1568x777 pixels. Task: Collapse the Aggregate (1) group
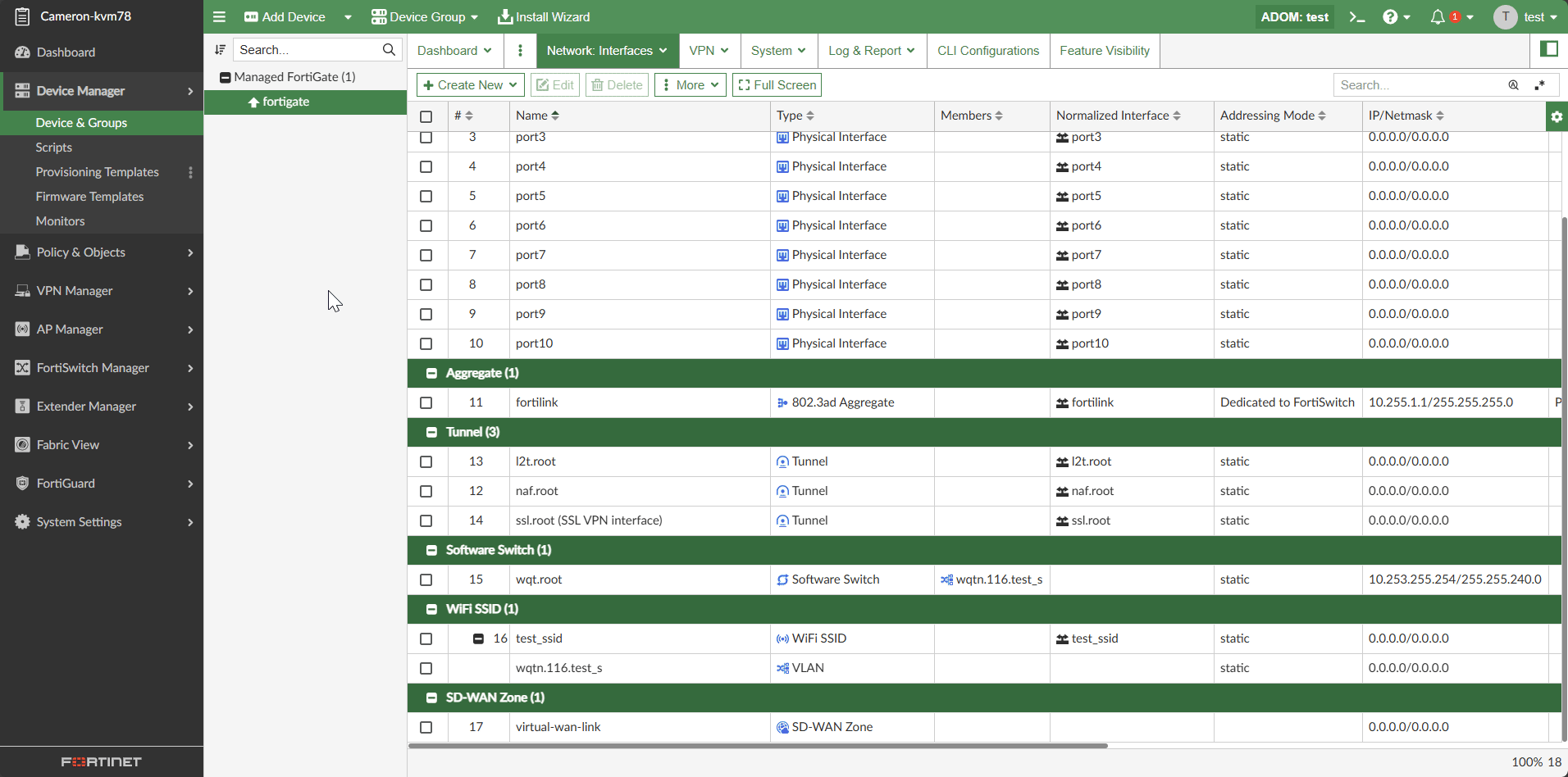coord(431,373)
